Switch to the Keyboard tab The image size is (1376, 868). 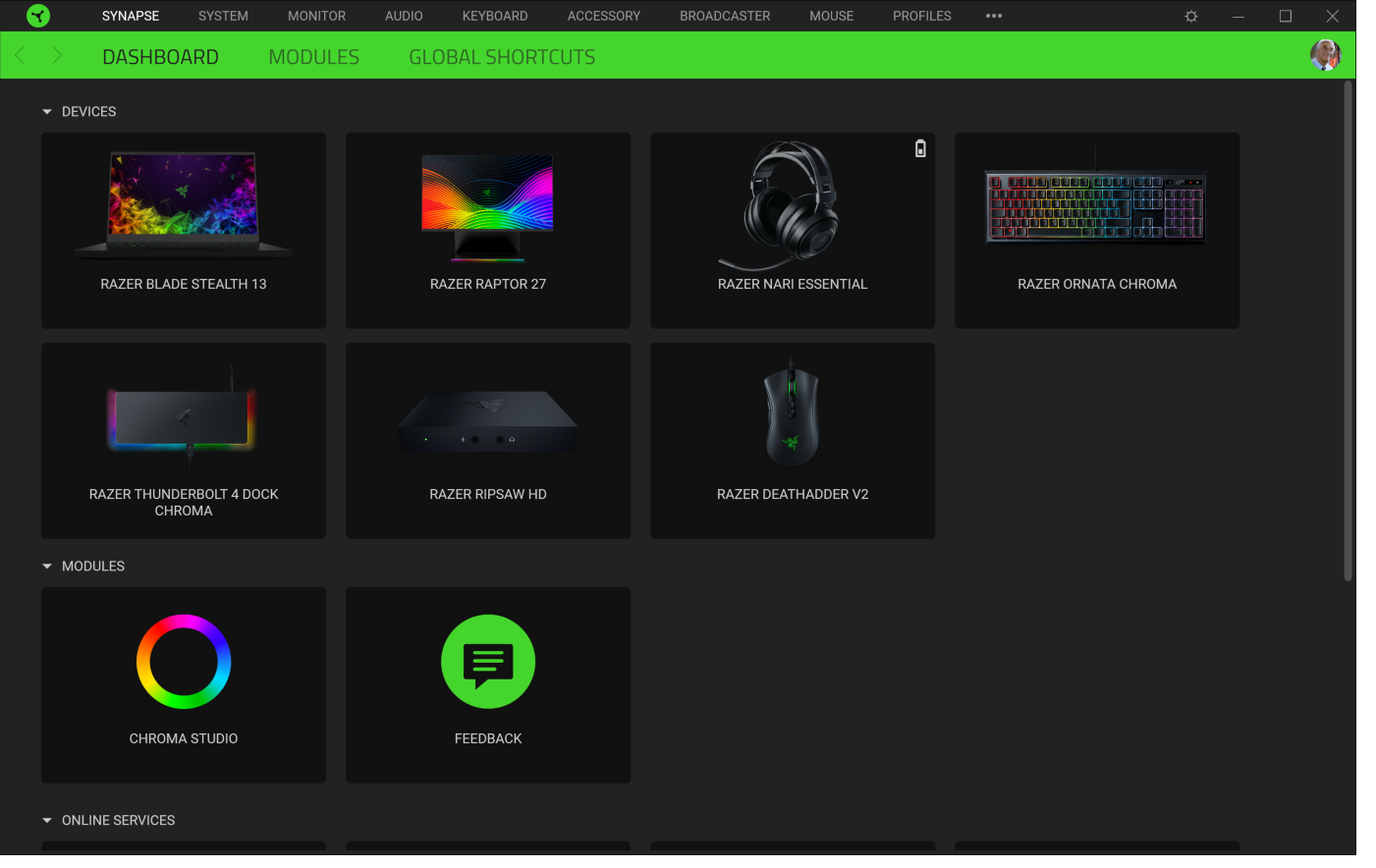pyautogui.click(x=495, y=17)
